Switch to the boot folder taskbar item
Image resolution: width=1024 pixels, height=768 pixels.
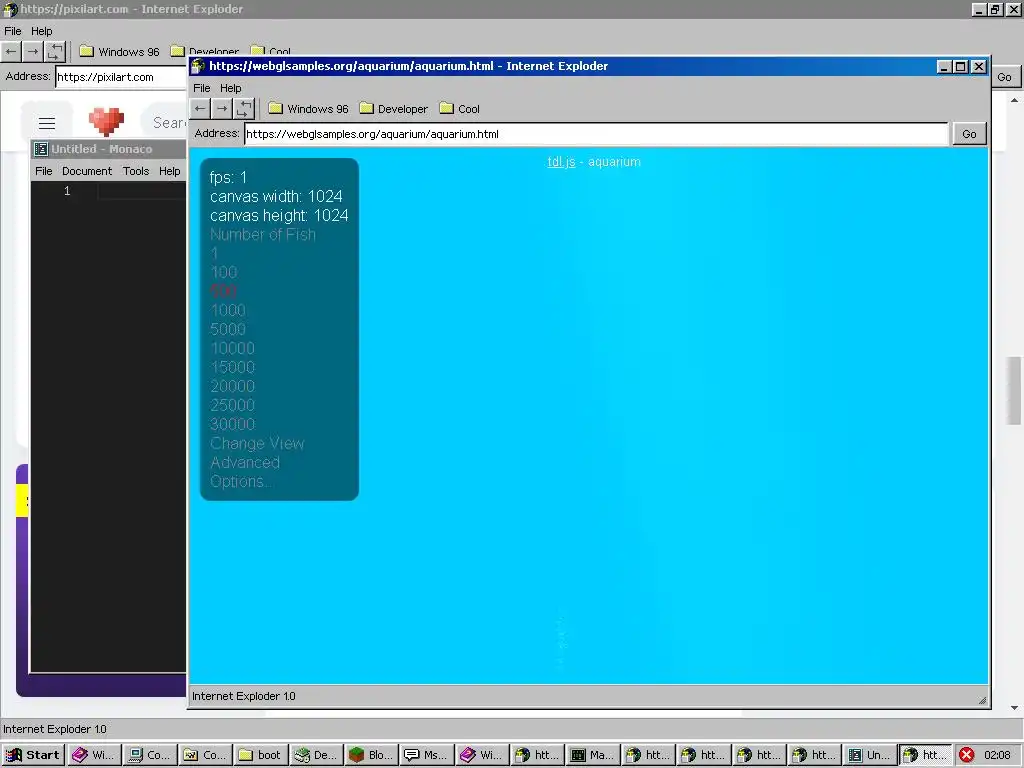coord(260,755)
